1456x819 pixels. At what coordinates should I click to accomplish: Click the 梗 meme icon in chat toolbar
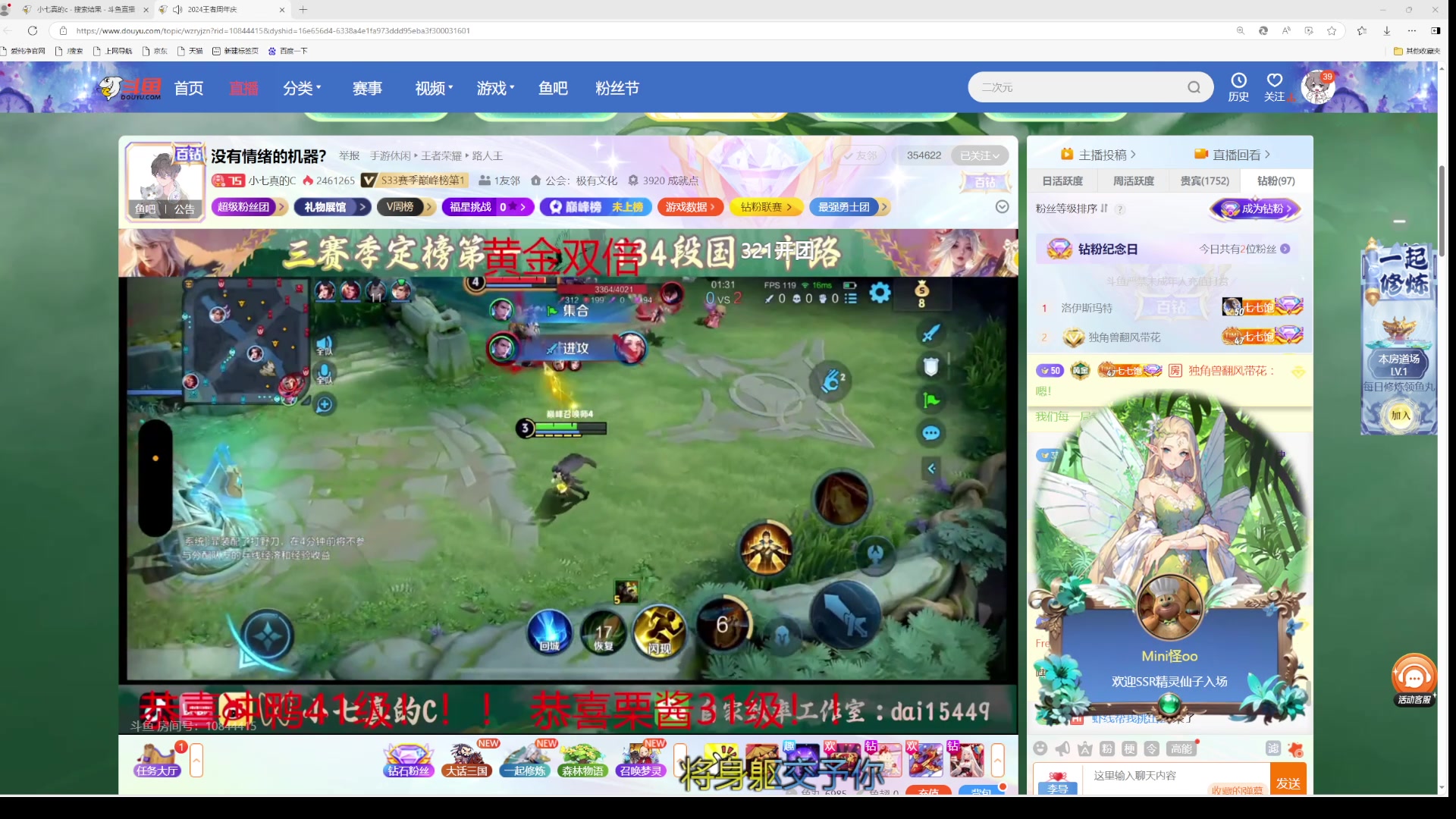pos(1129,748)
